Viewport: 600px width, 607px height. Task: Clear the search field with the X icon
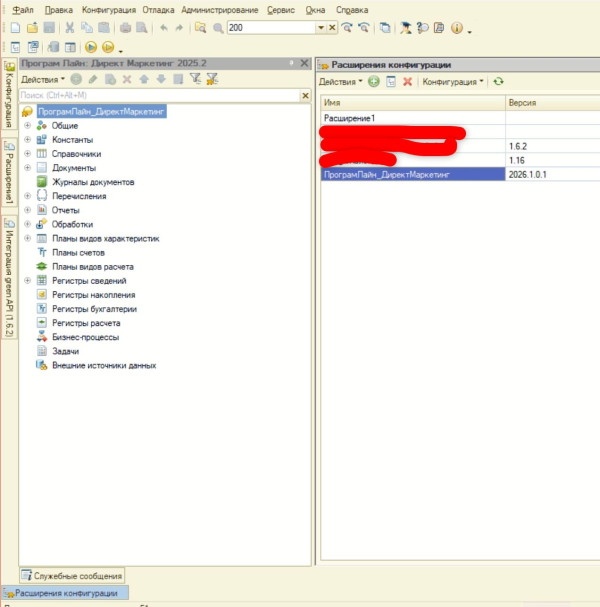coord(304,96)
